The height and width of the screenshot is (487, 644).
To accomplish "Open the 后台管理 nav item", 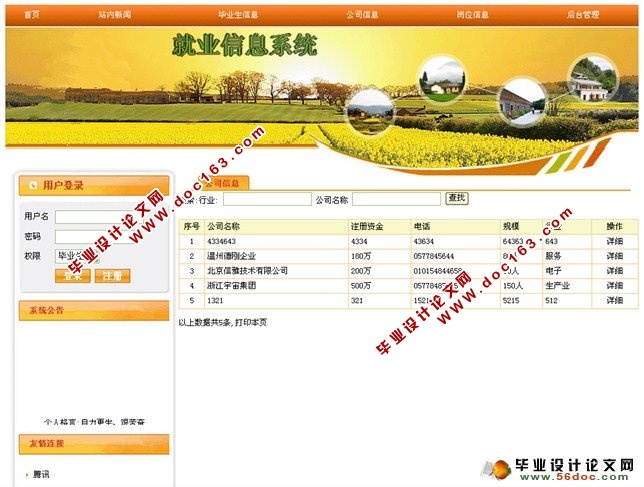I will pos(583,15).
